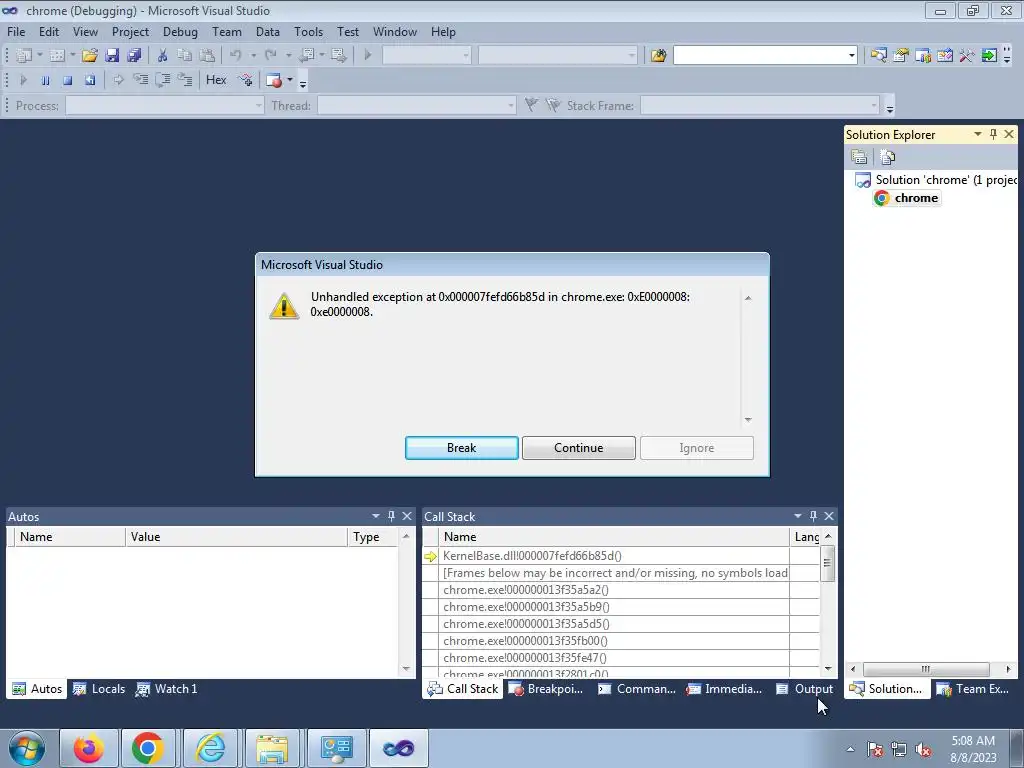Select Solution 'chrome' node in Solution Explorer

(937, 180)
